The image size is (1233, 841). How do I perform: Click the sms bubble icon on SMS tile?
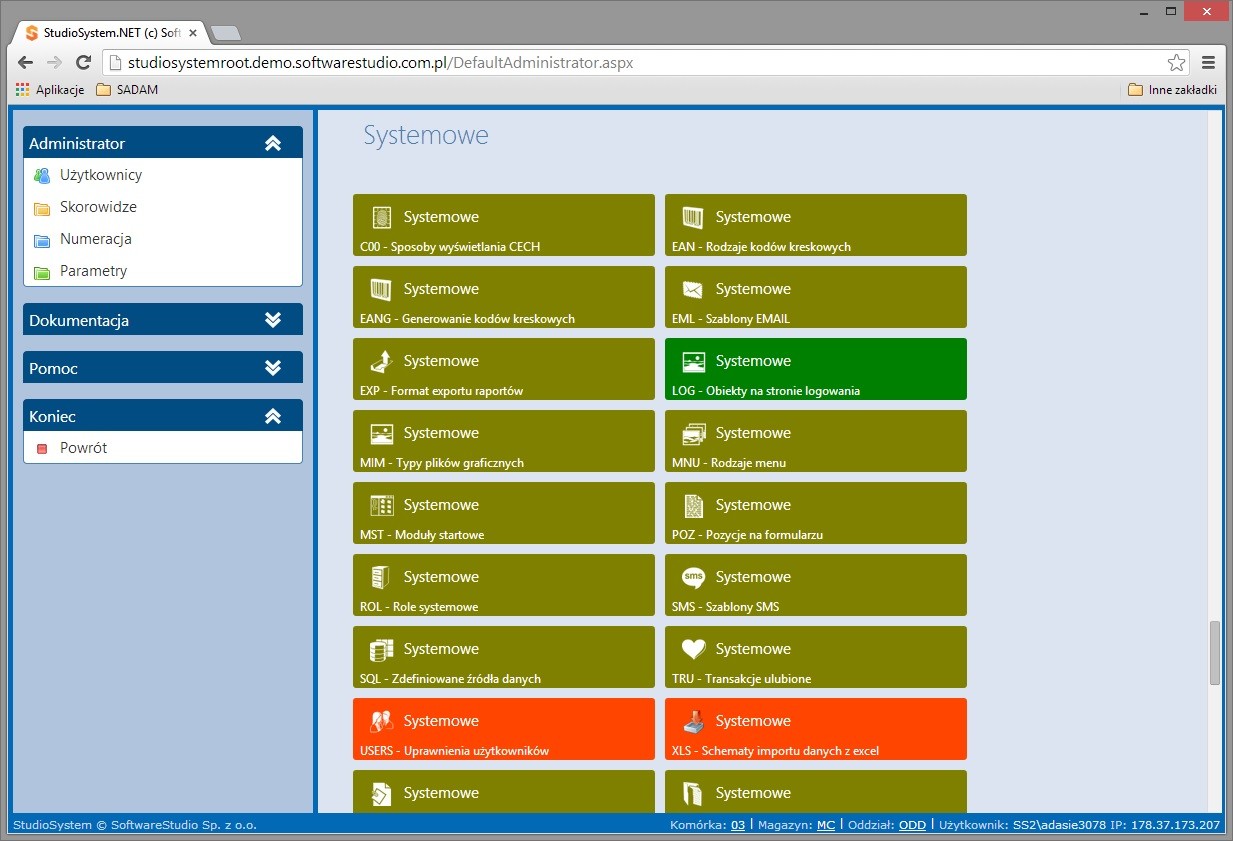point(693,577)
